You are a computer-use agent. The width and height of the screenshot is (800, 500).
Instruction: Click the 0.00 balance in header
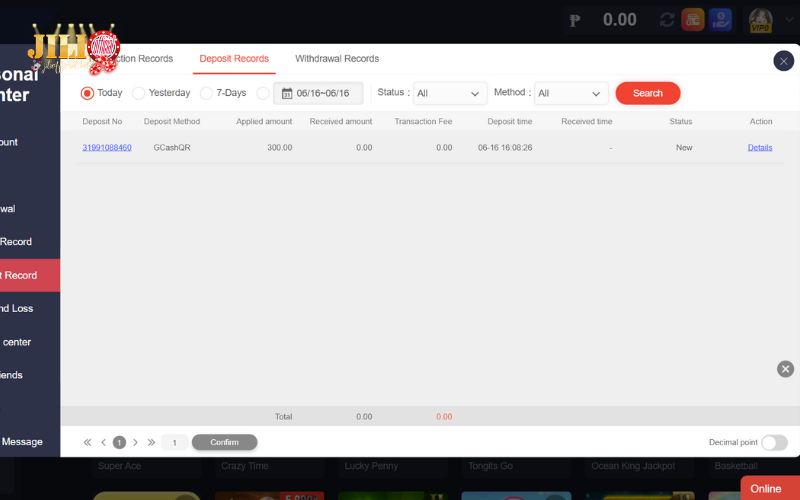(620, 20)
